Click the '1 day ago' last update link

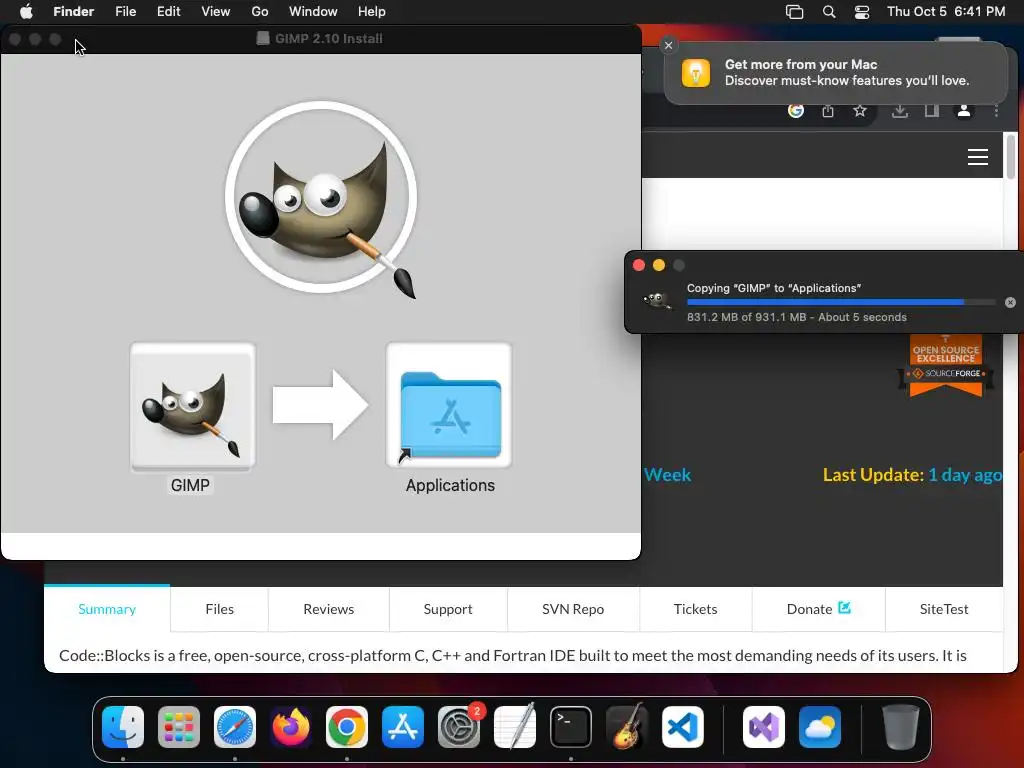pos(965,475)
